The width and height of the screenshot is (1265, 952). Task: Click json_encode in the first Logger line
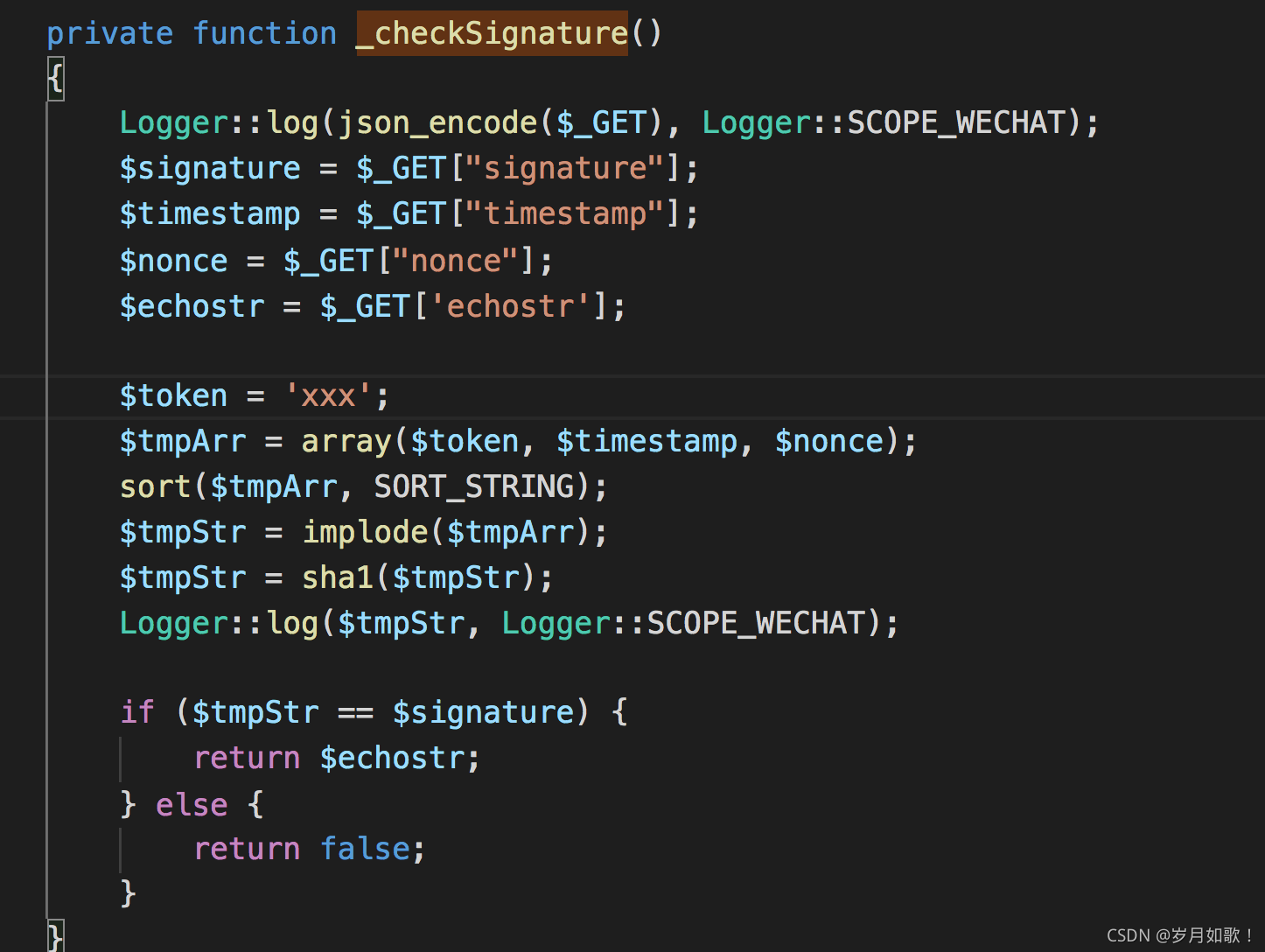[437, 122]
